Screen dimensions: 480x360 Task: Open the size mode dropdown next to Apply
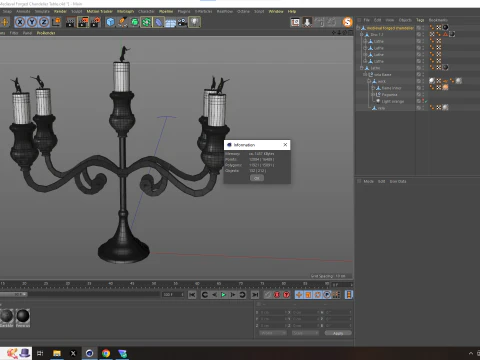coord(305,333)
